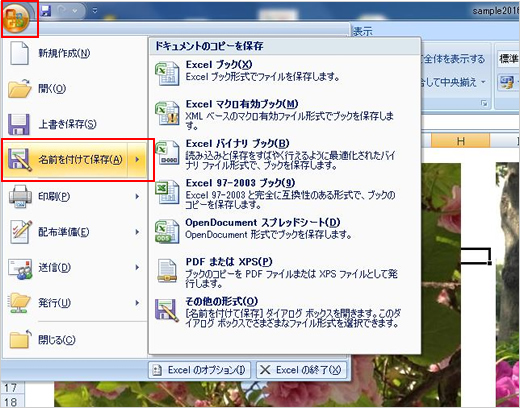The height and width of the screenshot is (408, 520).
Task: Expand the 発行(U) submenu arrow
Action: click(137, 303)
